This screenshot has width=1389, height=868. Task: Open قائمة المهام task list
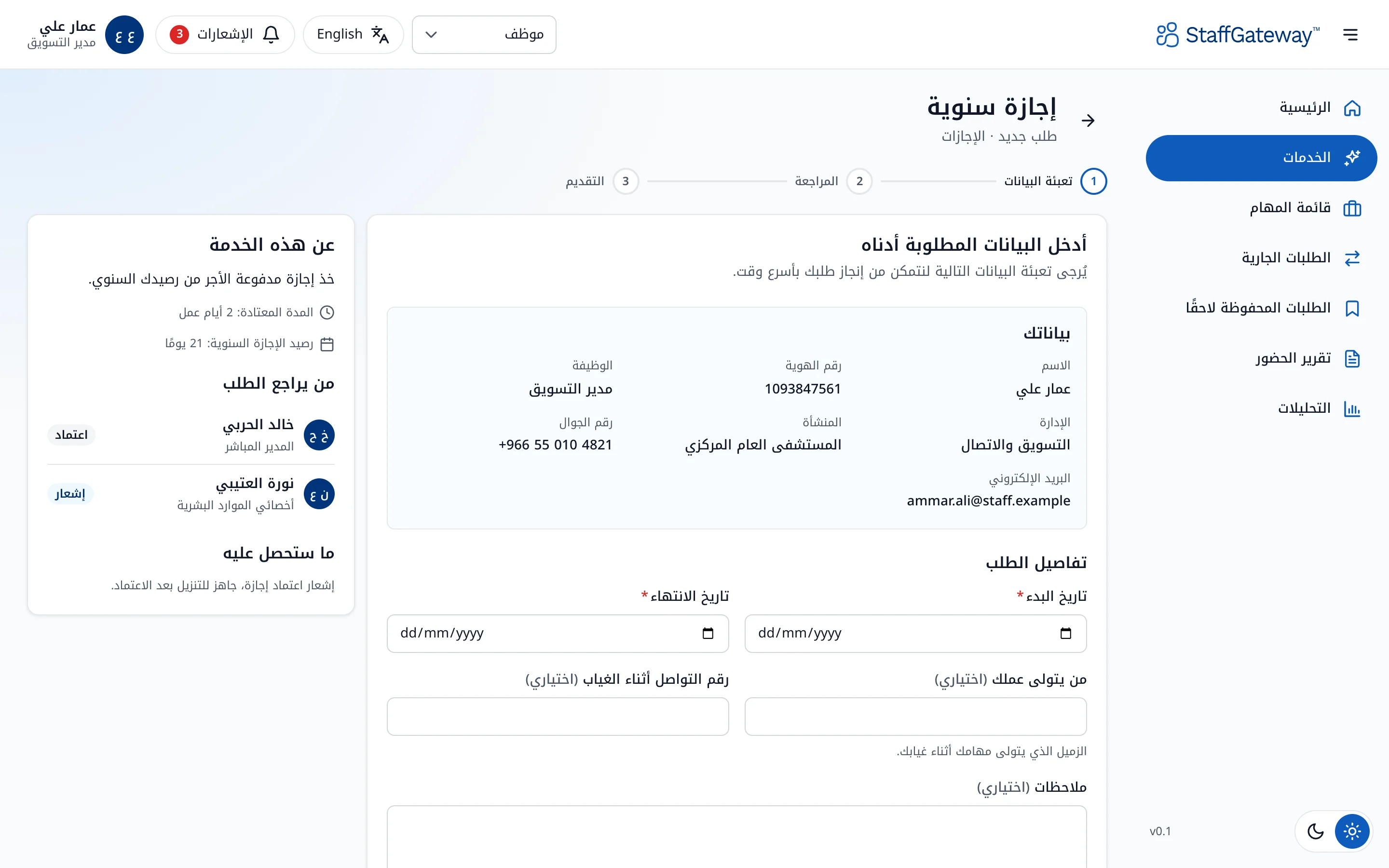1262,208
